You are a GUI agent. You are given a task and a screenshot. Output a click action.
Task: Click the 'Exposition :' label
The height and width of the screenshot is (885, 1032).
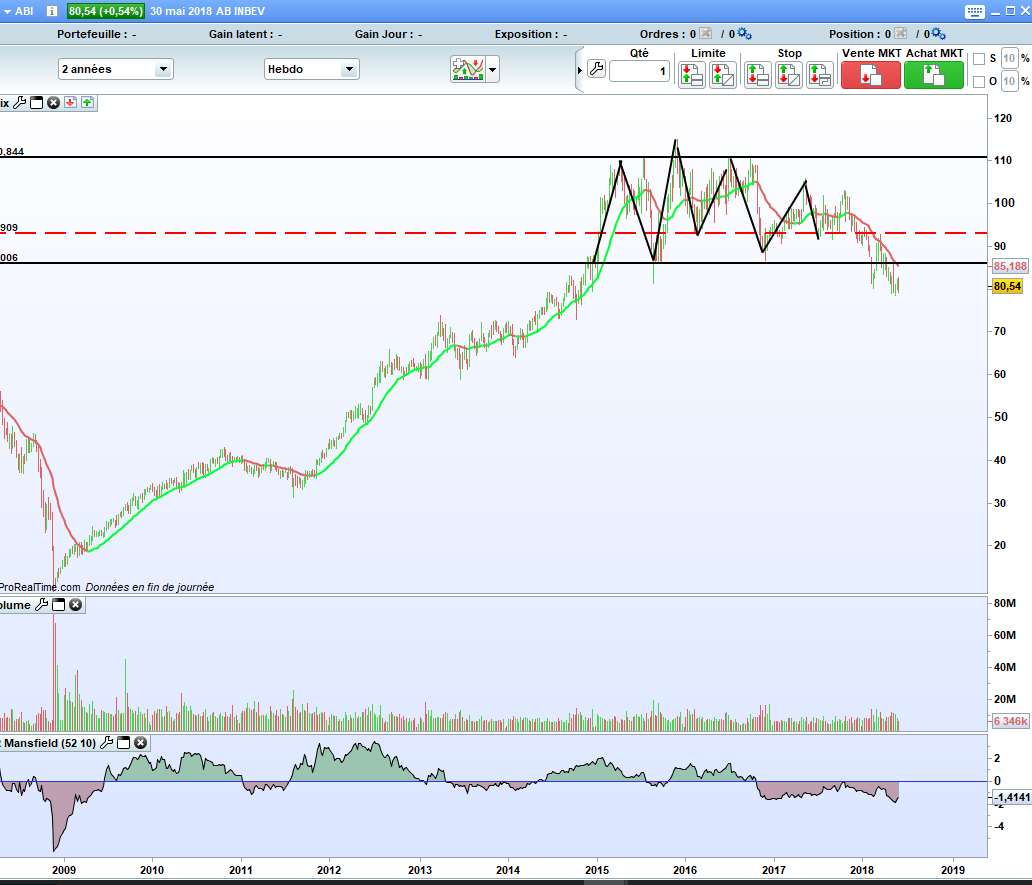[527, 34]
